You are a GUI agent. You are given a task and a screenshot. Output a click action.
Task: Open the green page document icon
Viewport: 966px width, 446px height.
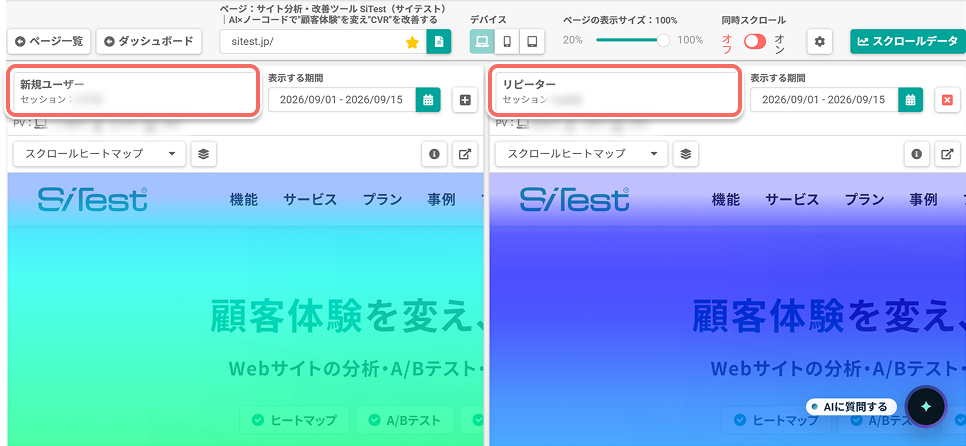439,41
